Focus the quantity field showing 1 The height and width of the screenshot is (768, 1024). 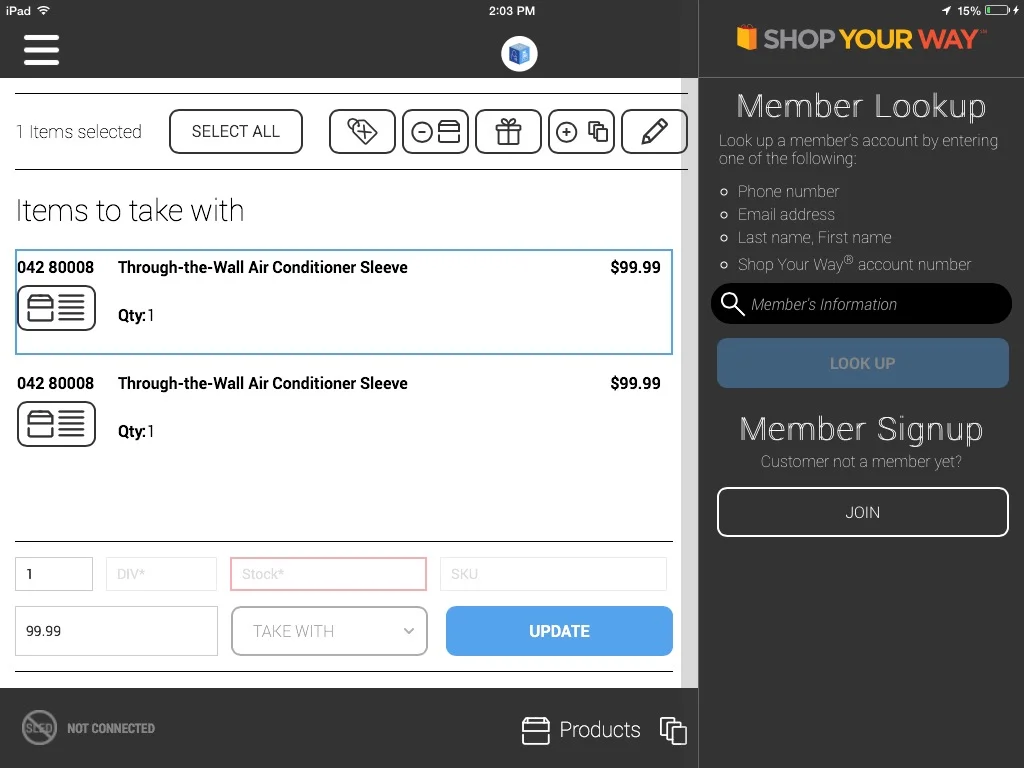click(54, 574)
